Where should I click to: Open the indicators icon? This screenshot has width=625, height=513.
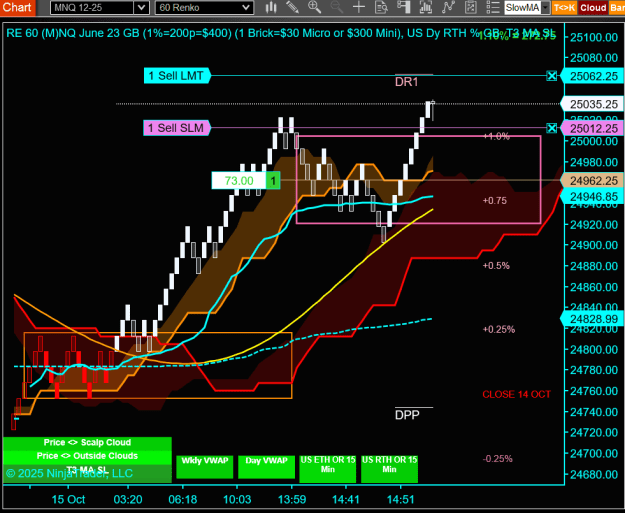click(x=448, y=7)
